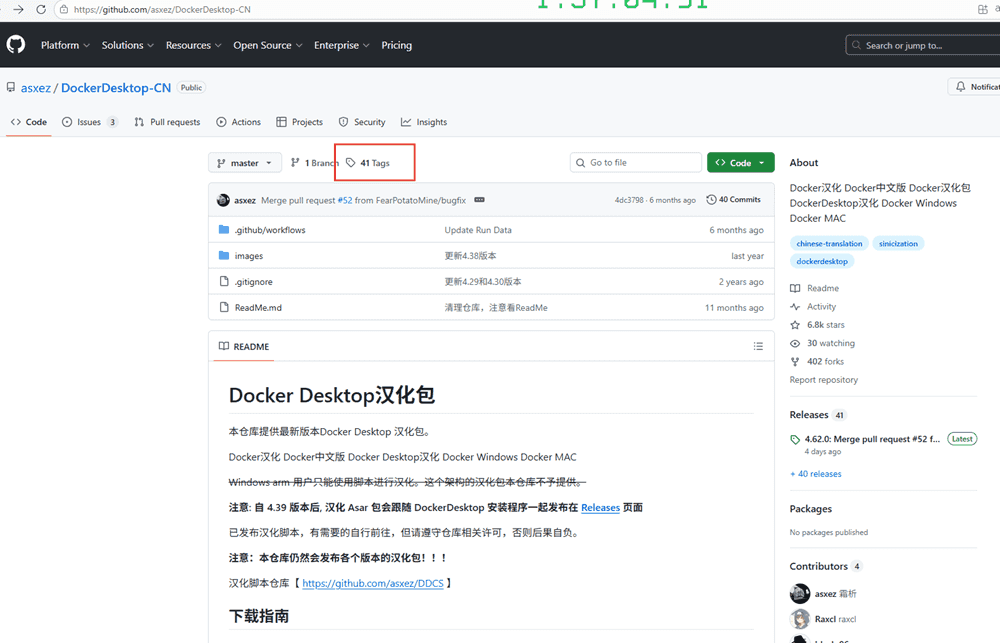Click the 40 Commits history icon
Viewport: 1000px width, 643px height.
click(711, 200)
